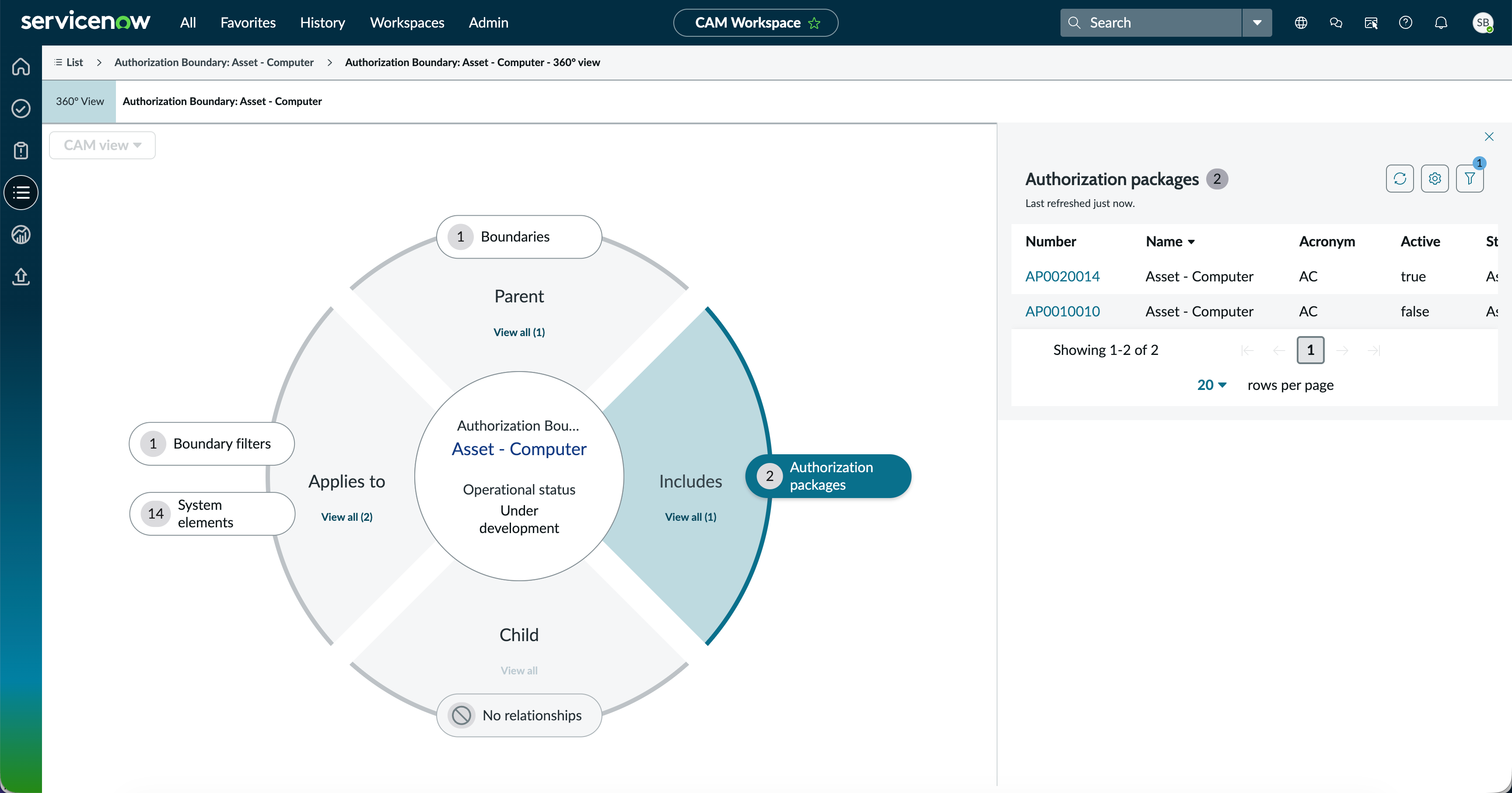1512x793 pixels.
Task: Open the Asset - Computer center link
Action: [519, 449]
